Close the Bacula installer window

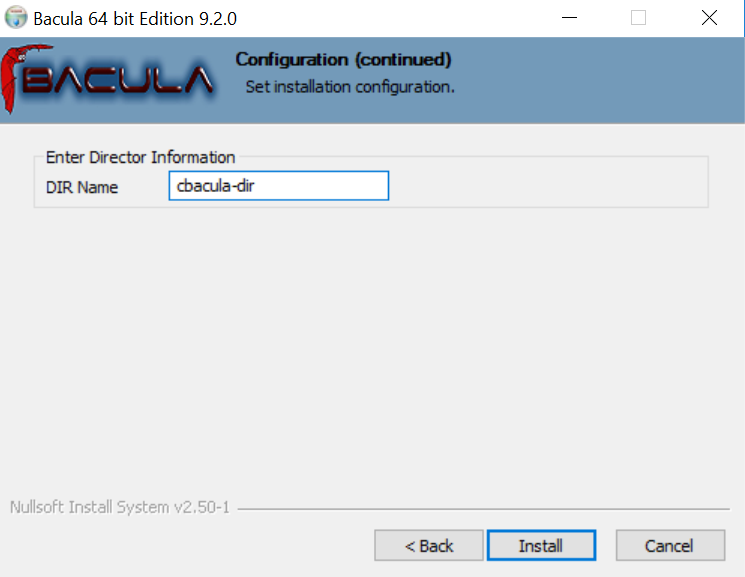[709, 18]
